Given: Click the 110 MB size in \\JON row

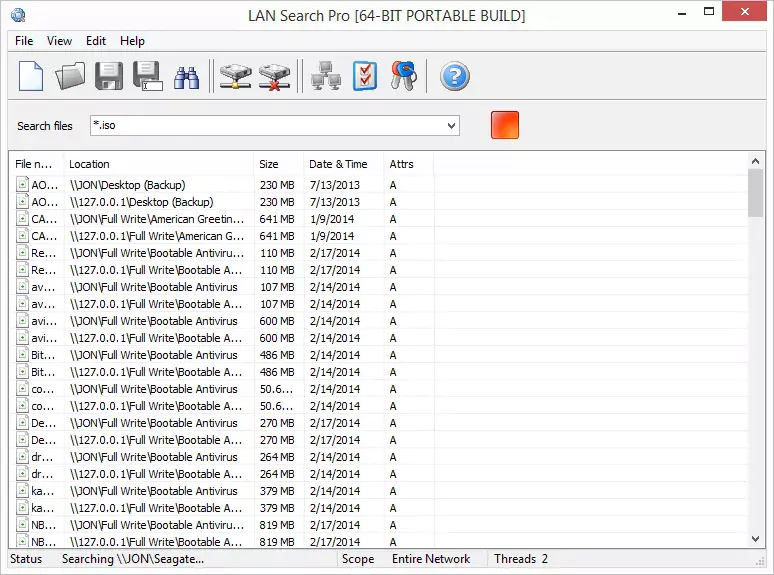Looking at the screenshot, I should 277,253.
